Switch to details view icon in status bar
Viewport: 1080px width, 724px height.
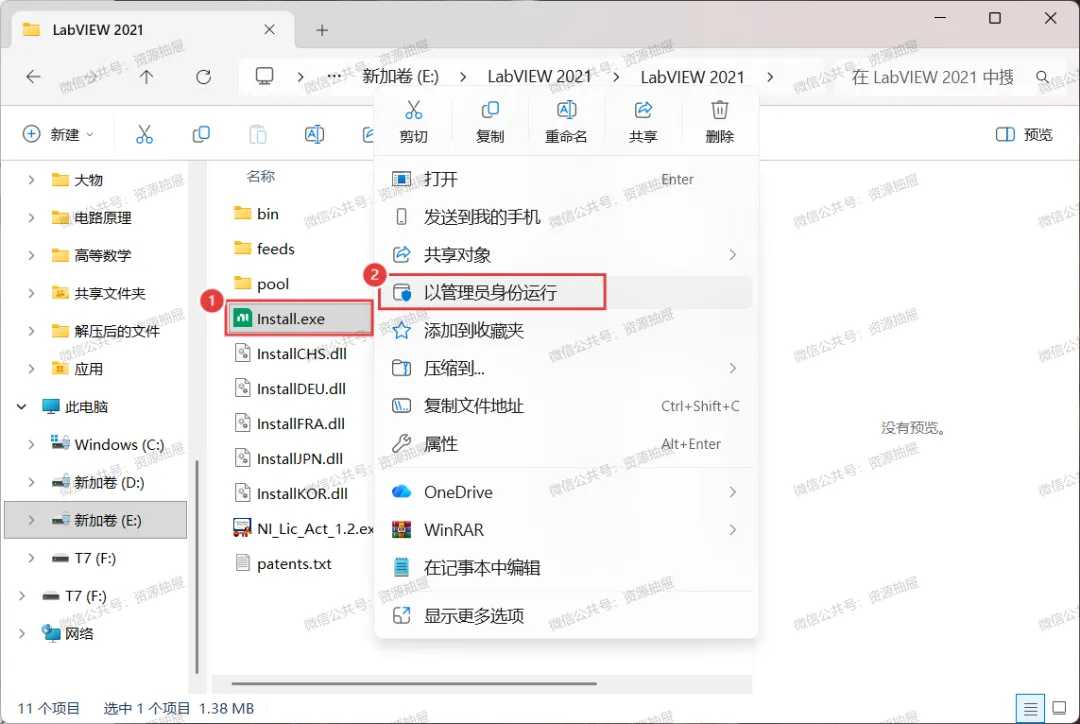click(1030, 708)
